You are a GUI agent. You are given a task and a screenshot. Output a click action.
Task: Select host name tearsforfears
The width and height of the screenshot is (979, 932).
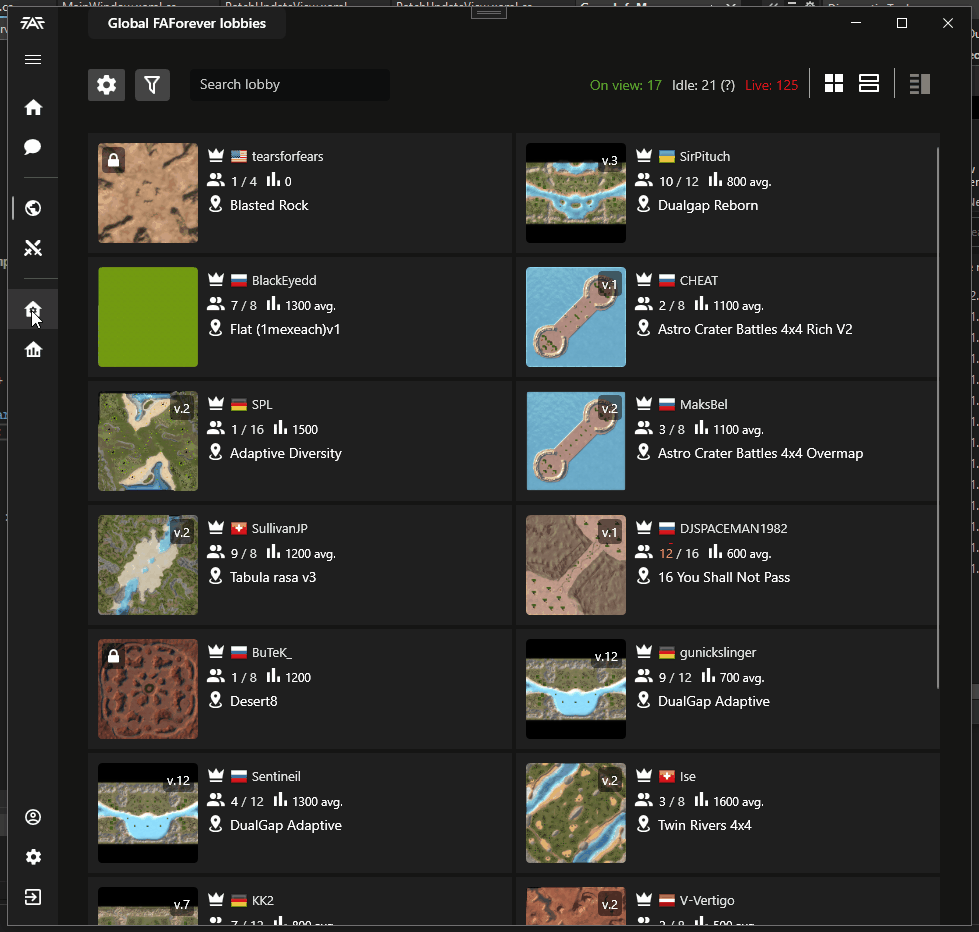pos(287,156)
